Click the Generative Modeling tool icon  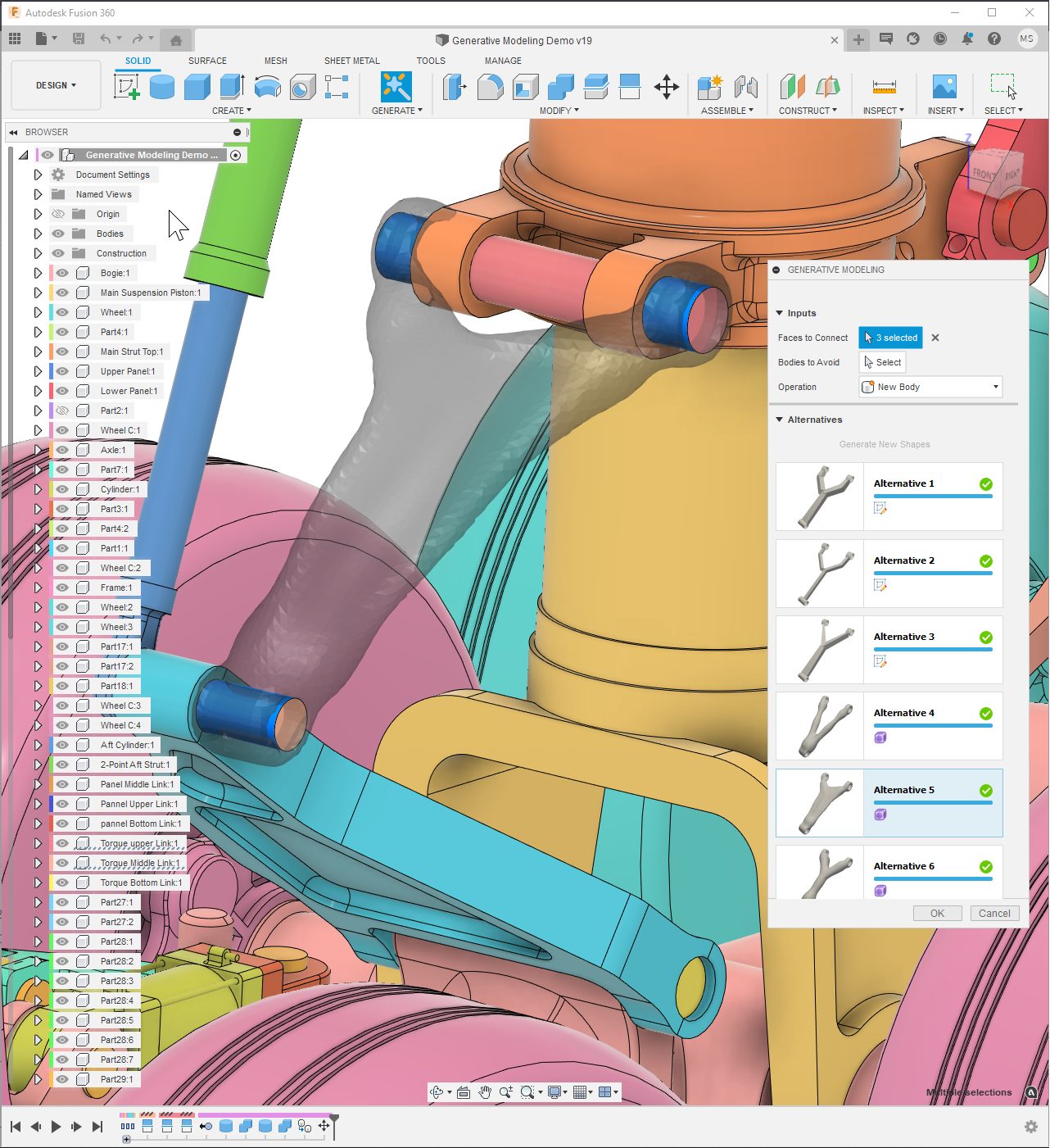pyautogui.click(x=396, y=86)
